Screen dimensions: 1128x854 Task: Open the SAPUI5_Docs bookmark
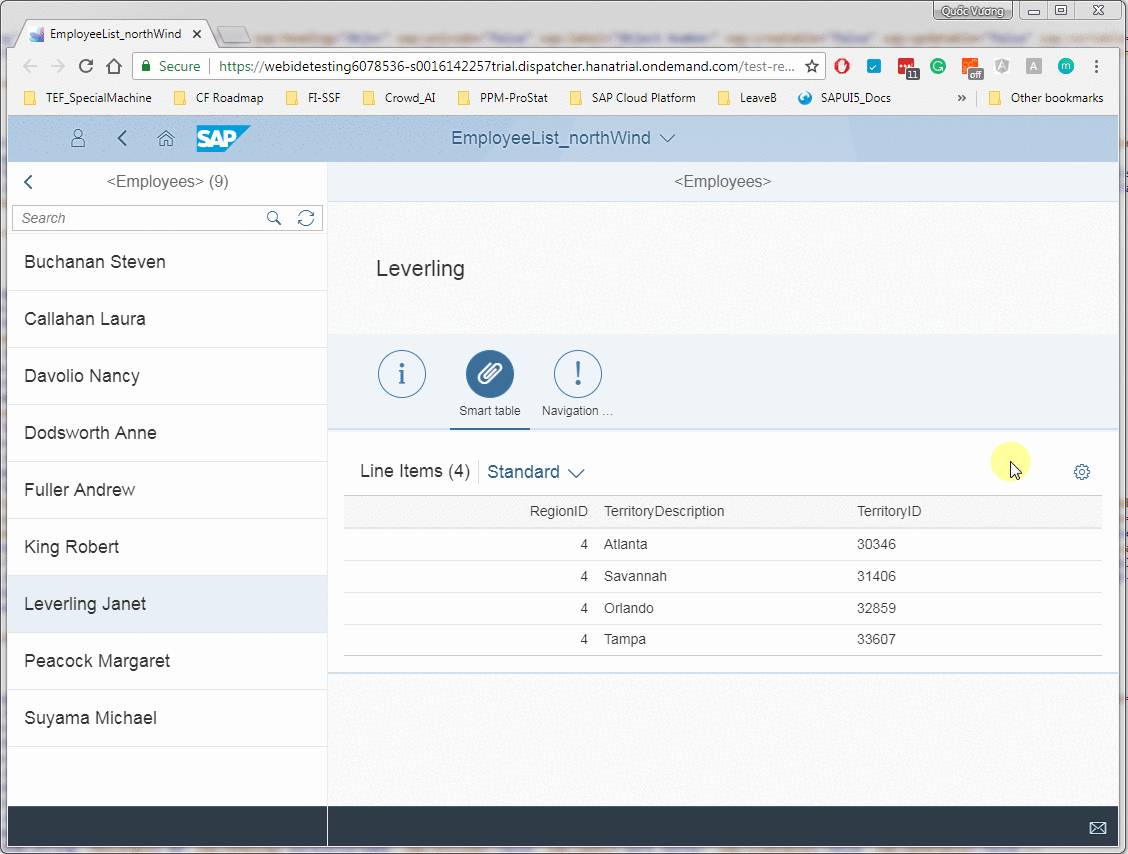point(855,98)
